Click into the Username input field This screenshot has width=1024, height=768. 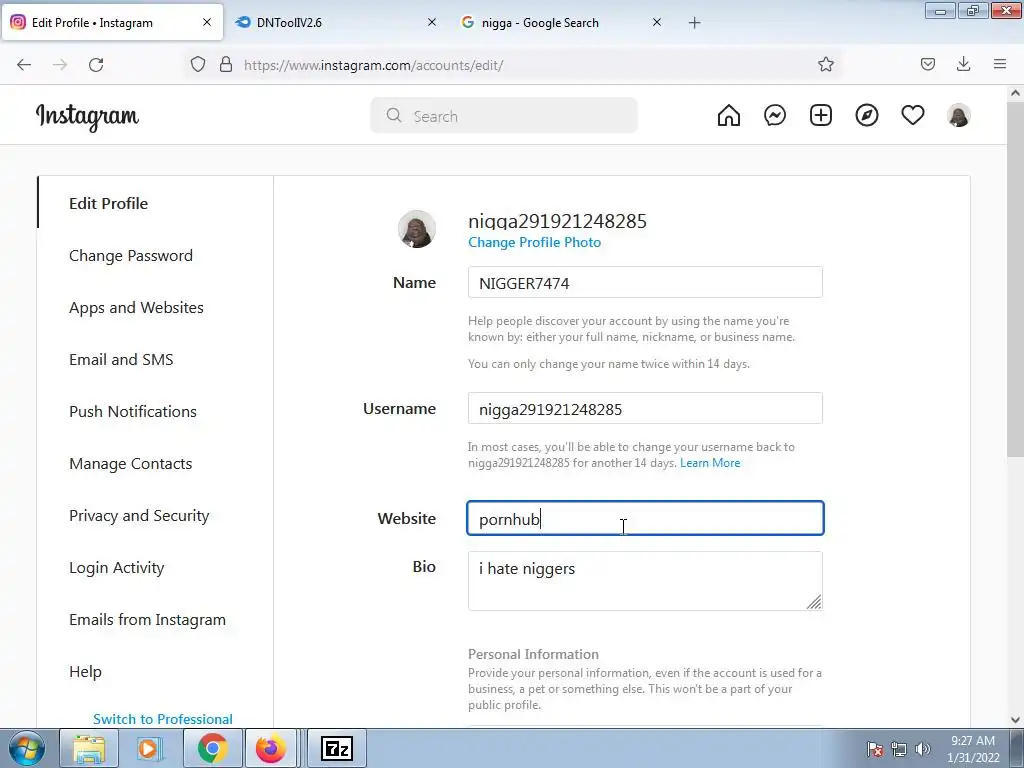coord(645,409)
